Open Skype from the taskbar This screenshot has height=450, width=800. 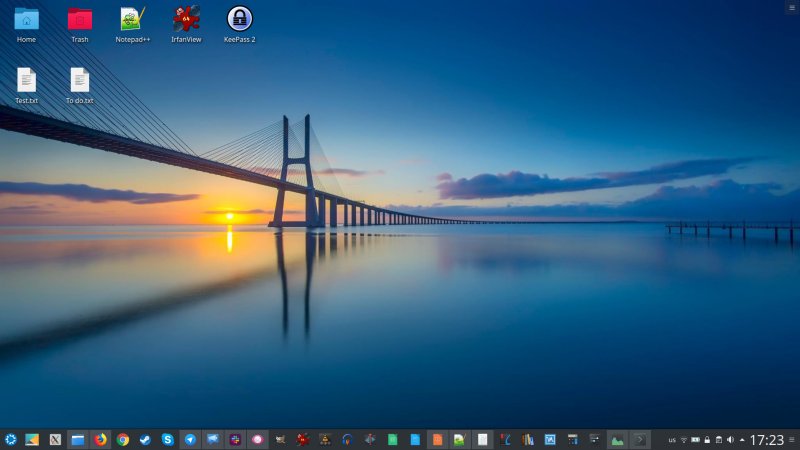tap(168, 439)
